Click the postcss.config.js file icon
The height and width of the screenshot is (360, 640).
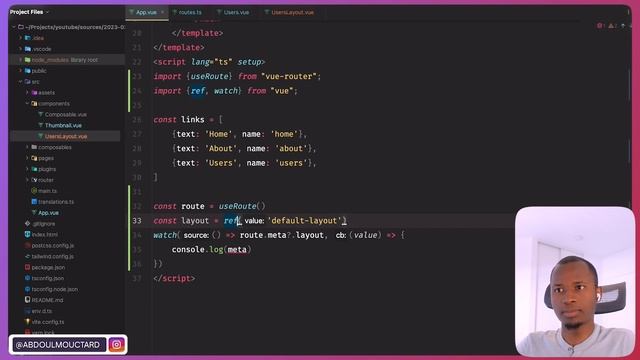pyautogui.click(x=28, y=245)
